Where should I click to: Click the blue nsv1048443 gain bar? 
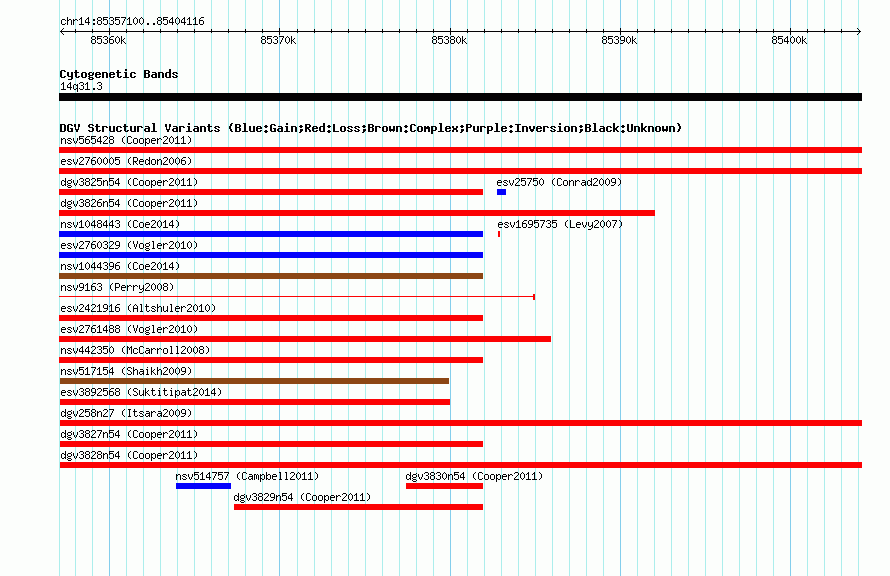[x=271, y=234]
